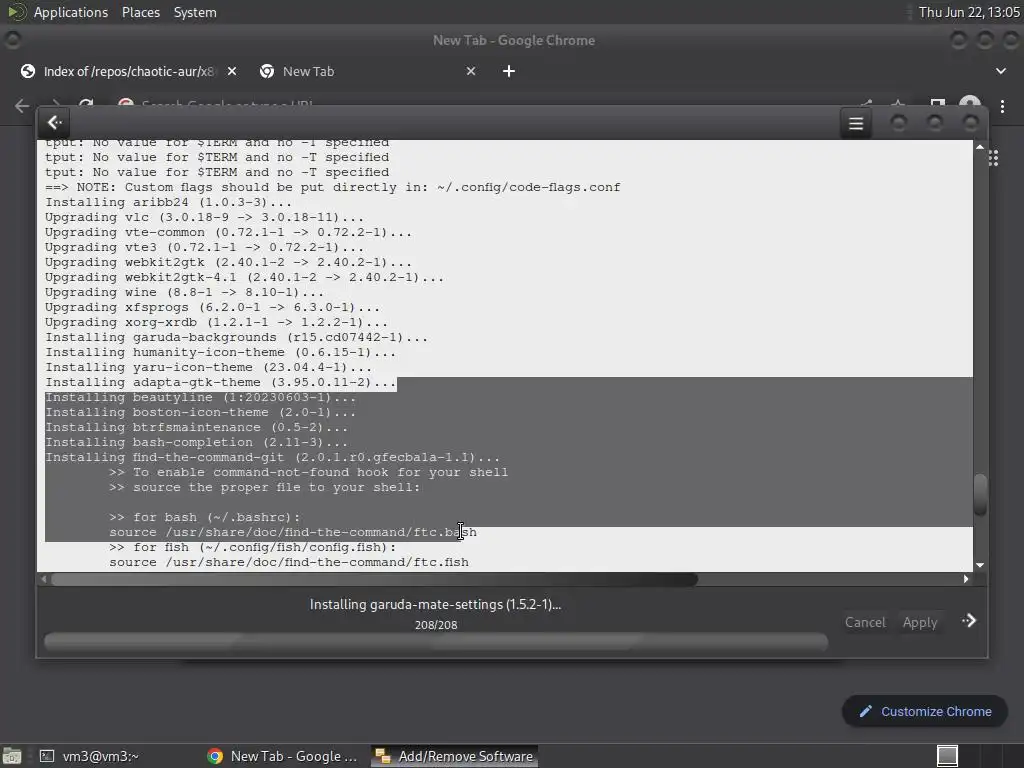Close the 'Index of /repos/chaotic-aur' Chrome tab
The image size is (1024, 768).
click(x=232, y=71)
